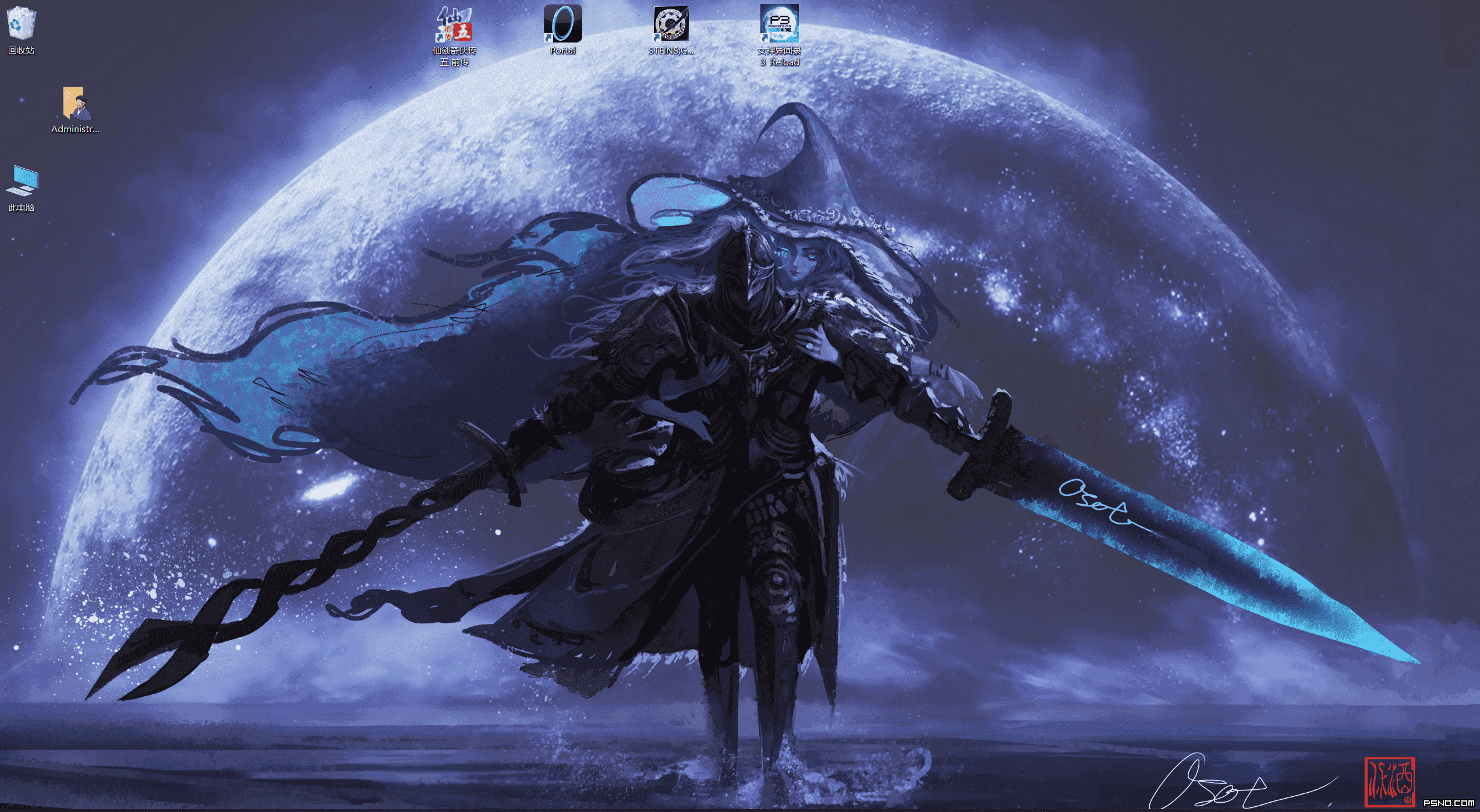Screen dimensions: 1480x812
Task: Click the 此电脑 label under monitor icon
Action: click(22, 208)
